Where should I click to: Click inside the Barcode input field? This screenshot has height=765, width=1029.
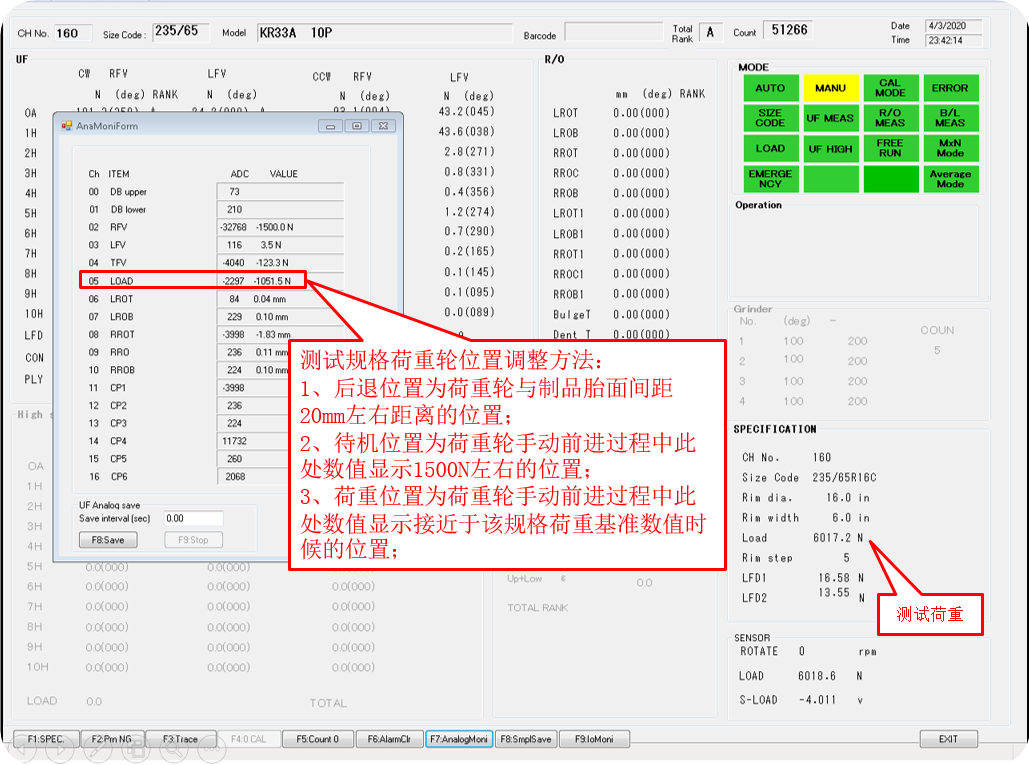point(613,32)
